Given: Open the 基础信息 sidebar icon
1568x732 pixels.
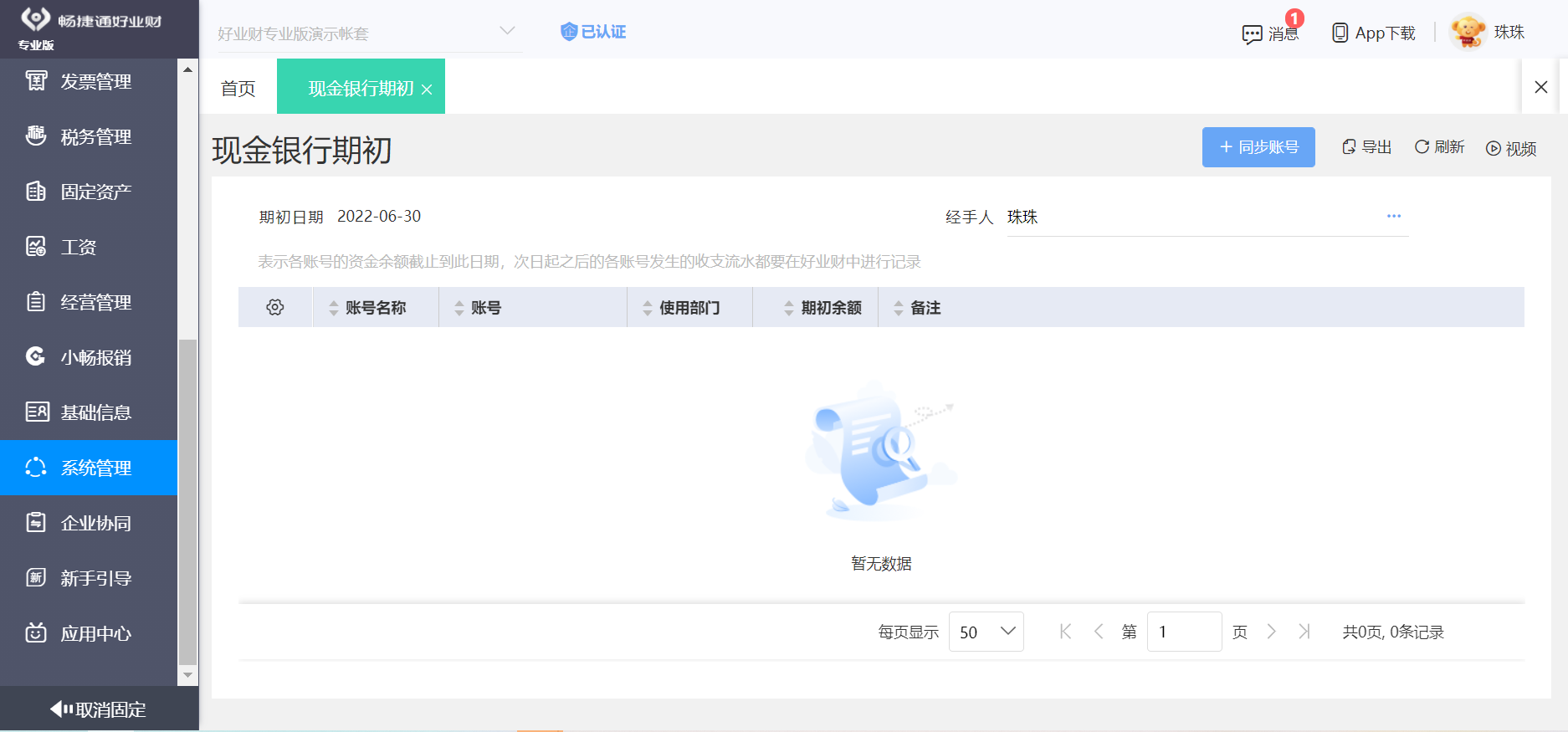Looking at the screenshot, I should click(36, 412).
